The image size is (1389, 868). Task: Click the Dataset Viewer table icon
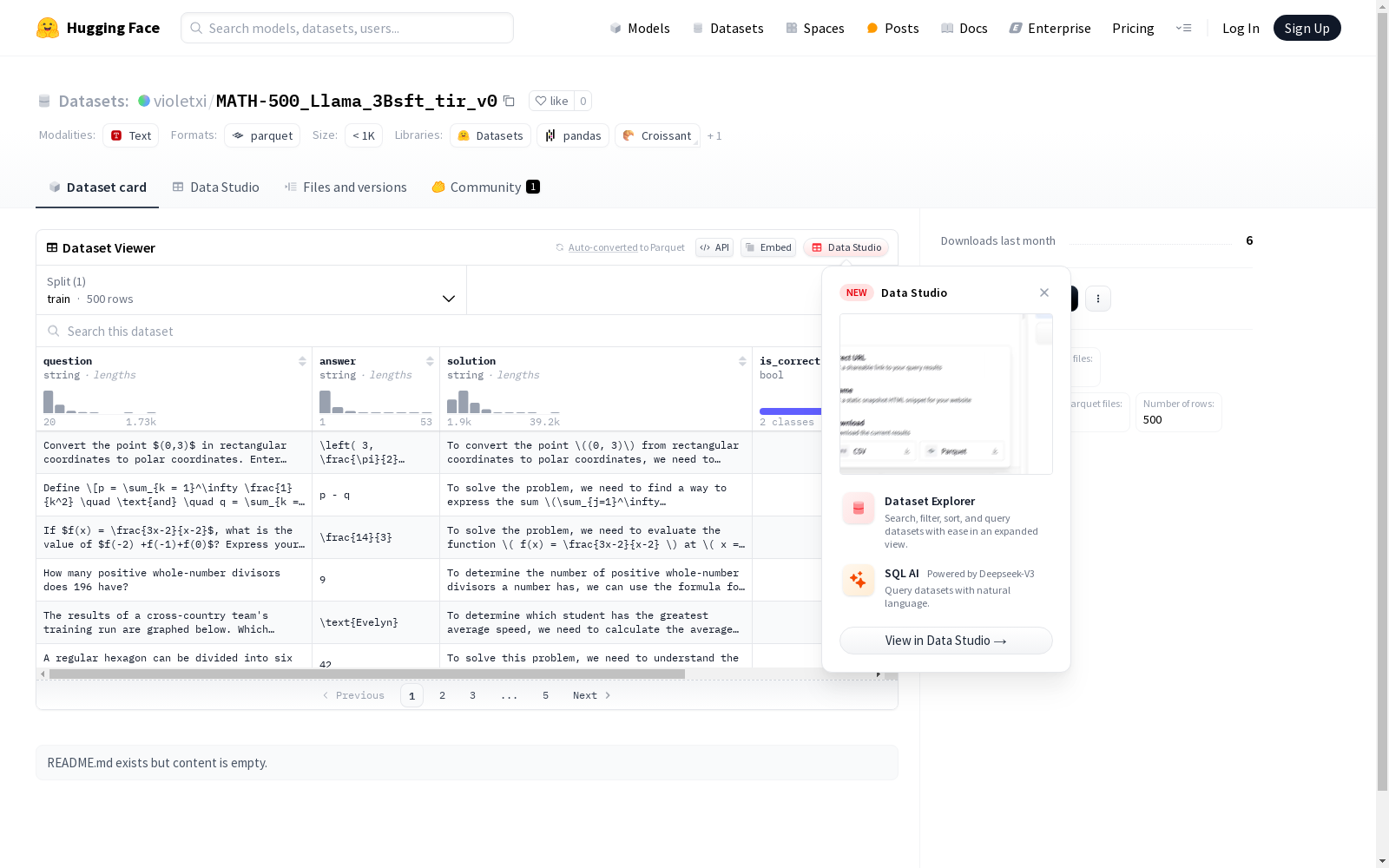pos(52,247)
